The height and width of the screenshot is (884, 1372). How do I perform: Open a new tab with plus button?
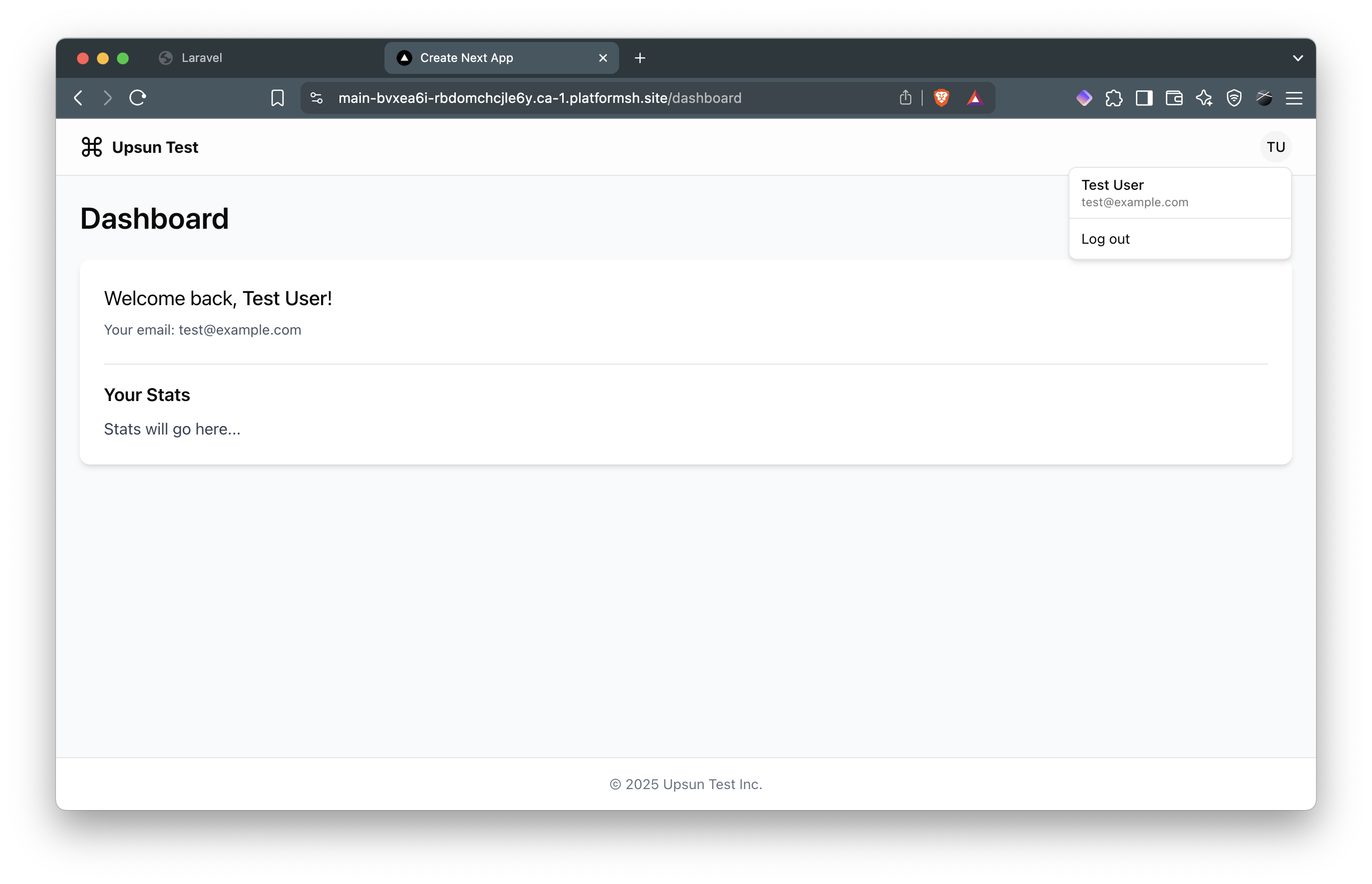point(640,58)
